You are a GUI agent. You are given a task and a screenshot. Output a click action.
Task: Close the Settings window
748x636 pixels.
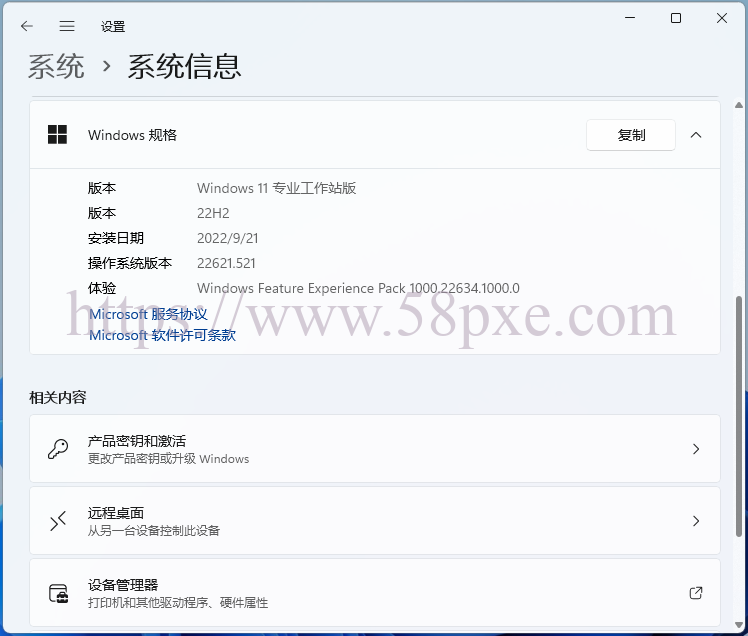click(x=722, y=18)
